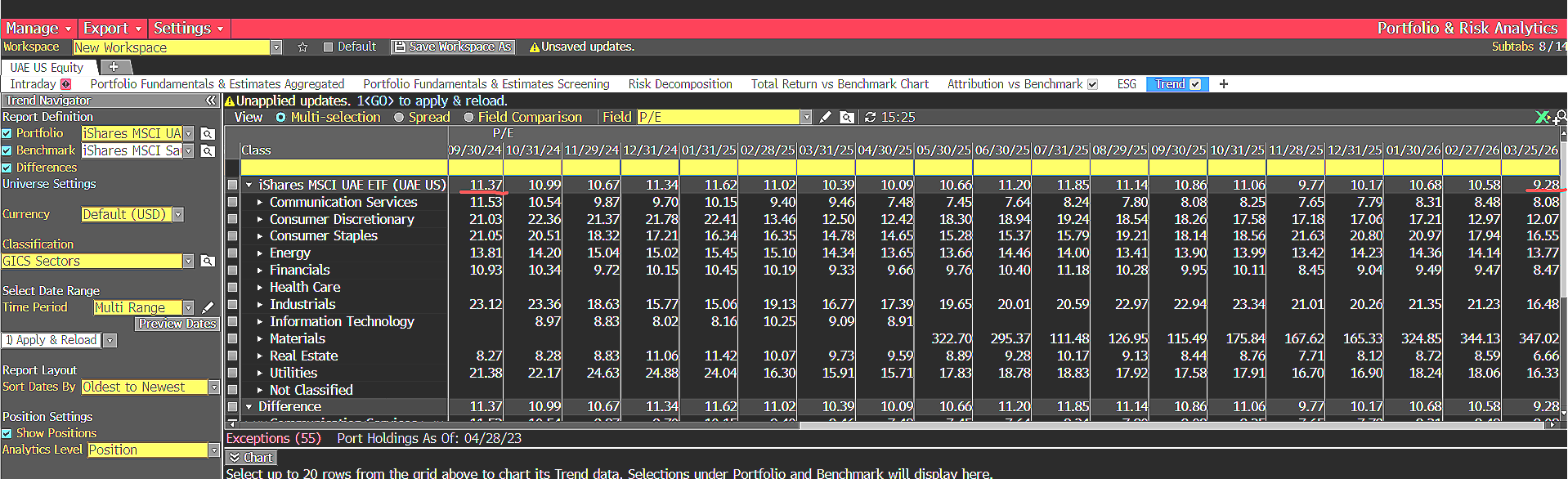This screenshot has height=479, width=1568.
Task: Collapse the Difference group row
Action: [249, 407]
